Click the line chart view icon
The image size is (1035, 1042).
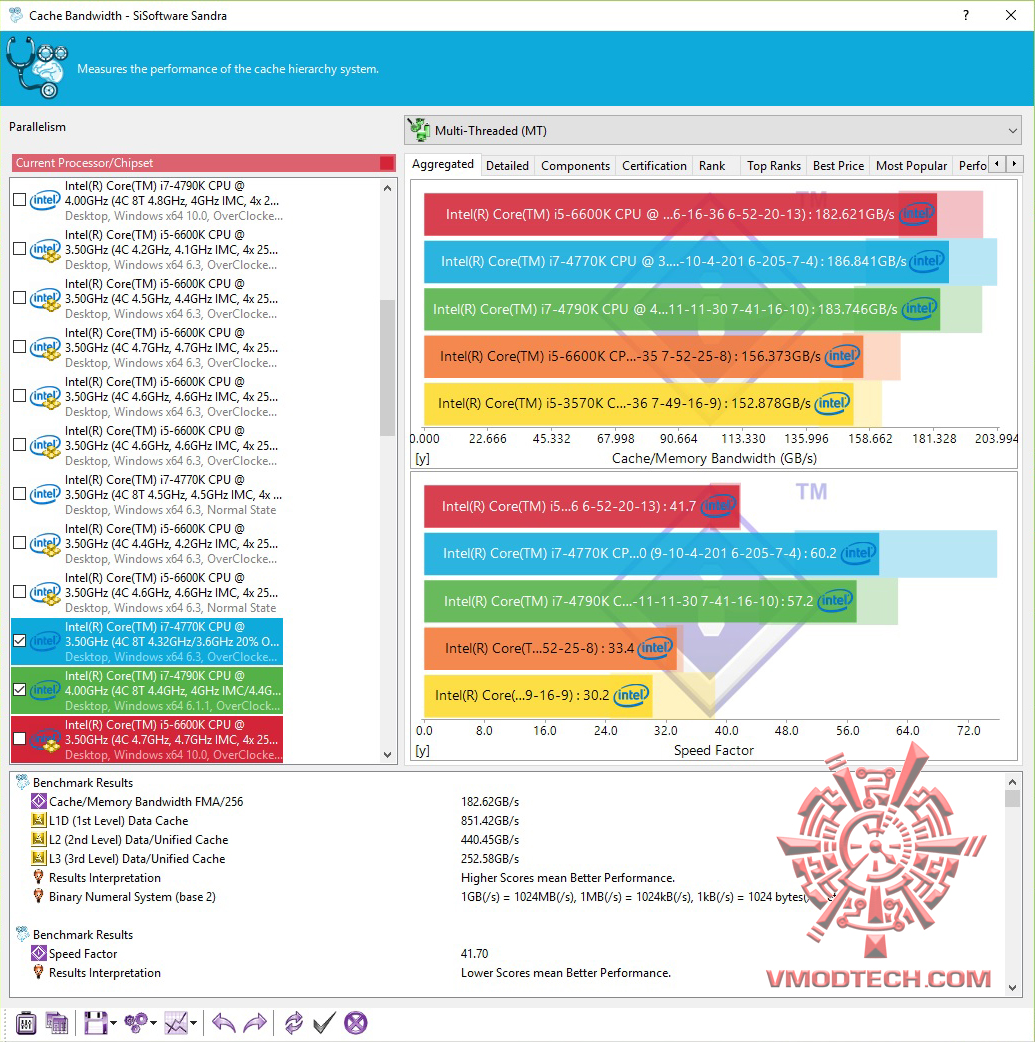click(x=176, y=1023)
